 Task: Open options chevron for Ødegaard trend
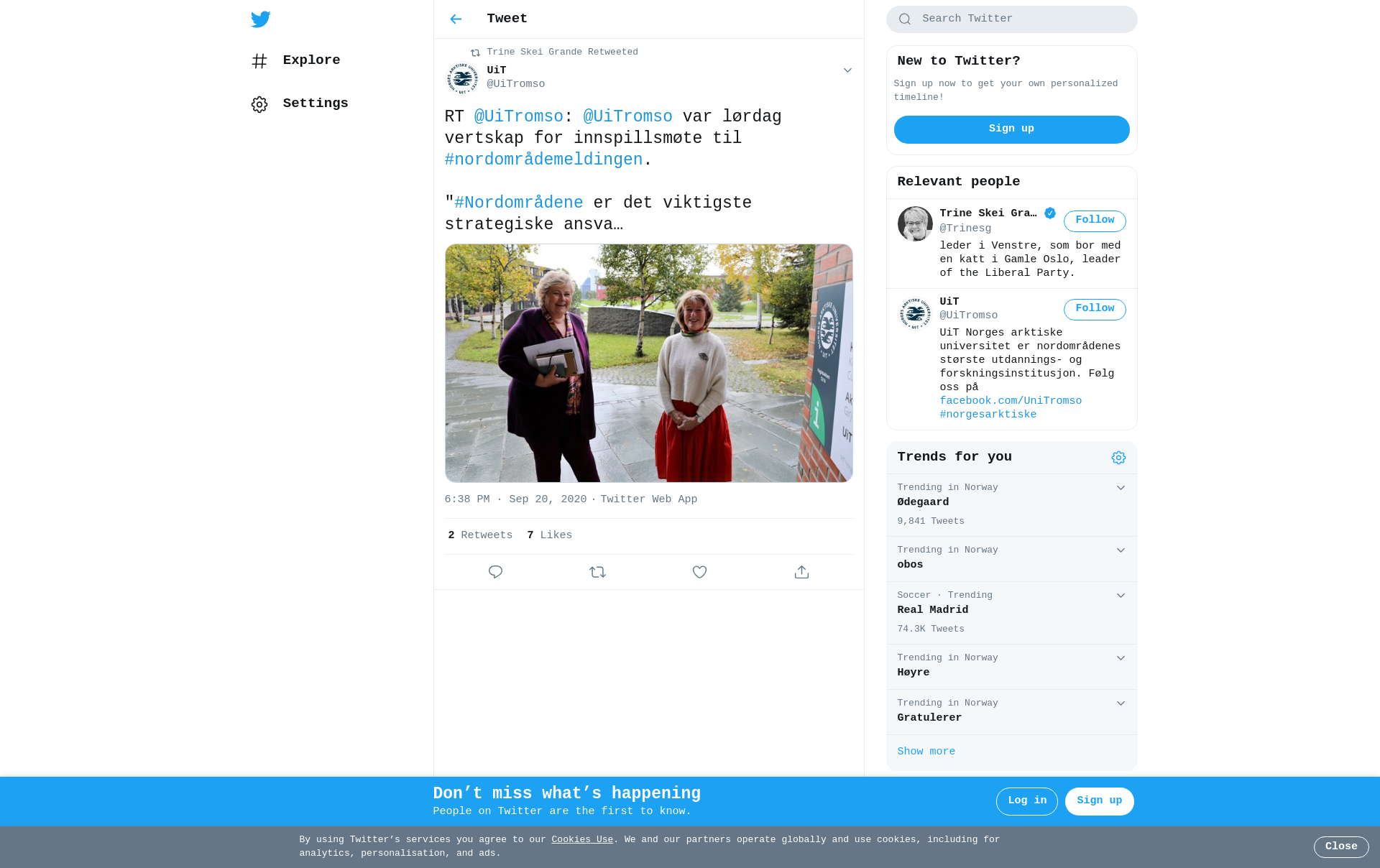coord(1121,488)
